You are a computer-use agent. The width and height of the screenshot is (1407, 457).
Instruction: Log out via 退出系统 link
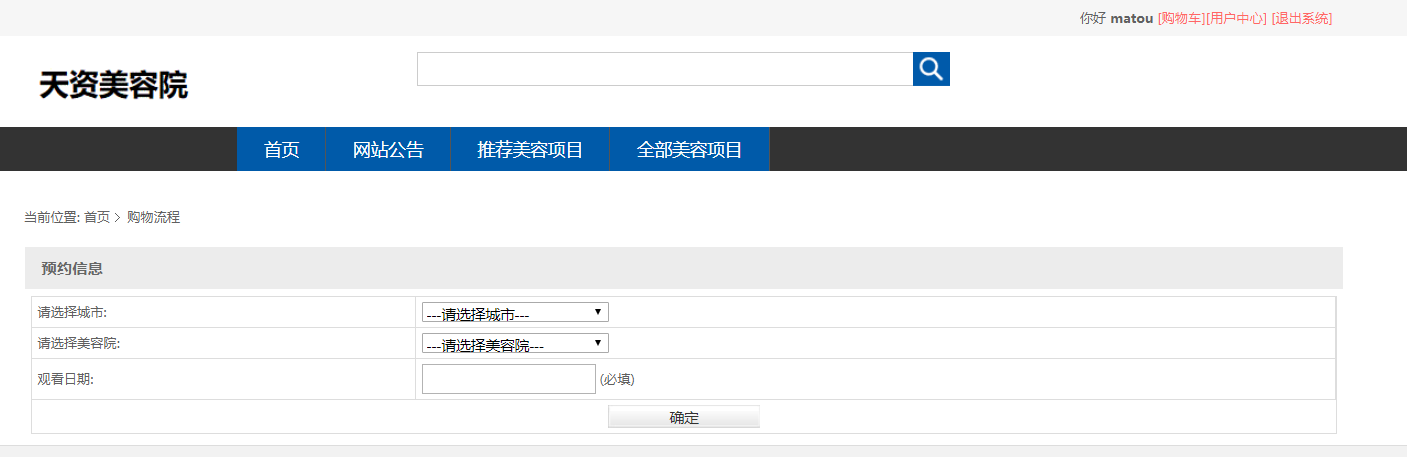pos(1301,18)
